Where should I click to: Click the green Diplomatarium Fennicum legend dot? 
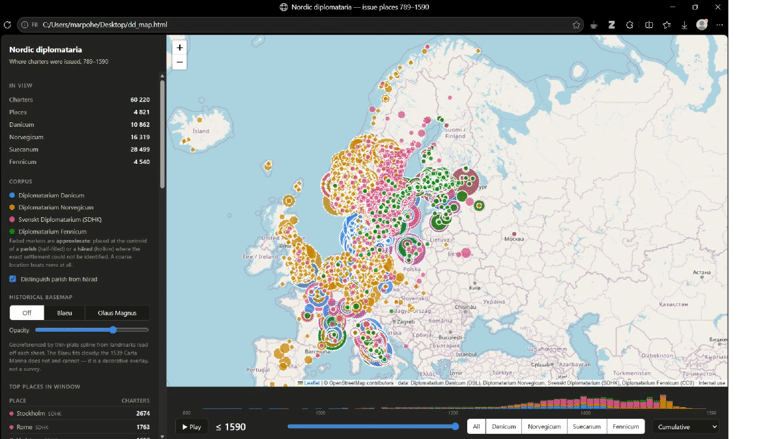click(x=12, y=231)
